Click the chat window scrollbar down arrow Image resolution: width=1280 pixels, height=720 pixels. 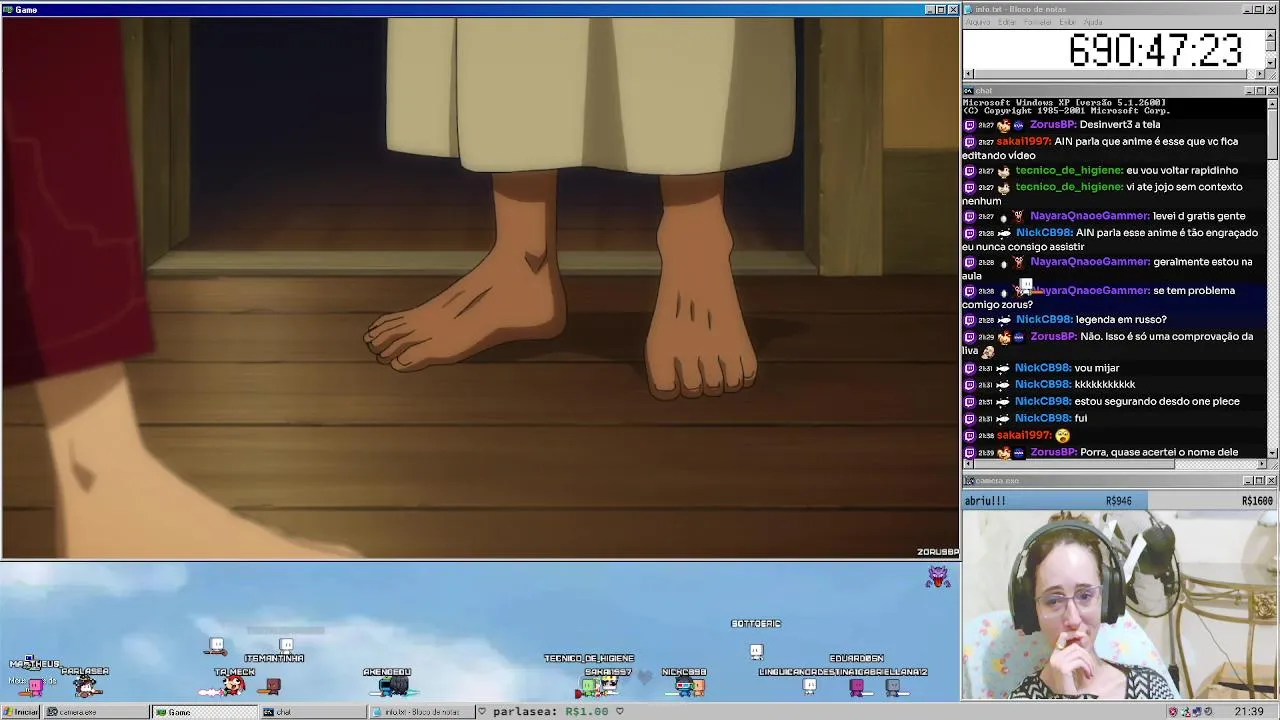(x=1272, y=453)
